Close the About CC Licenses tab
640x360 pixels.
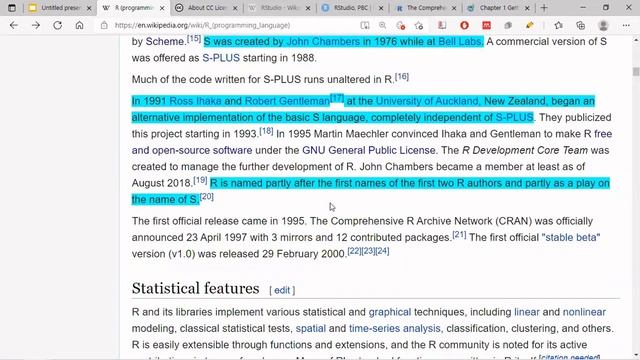[x=235, y=8]
